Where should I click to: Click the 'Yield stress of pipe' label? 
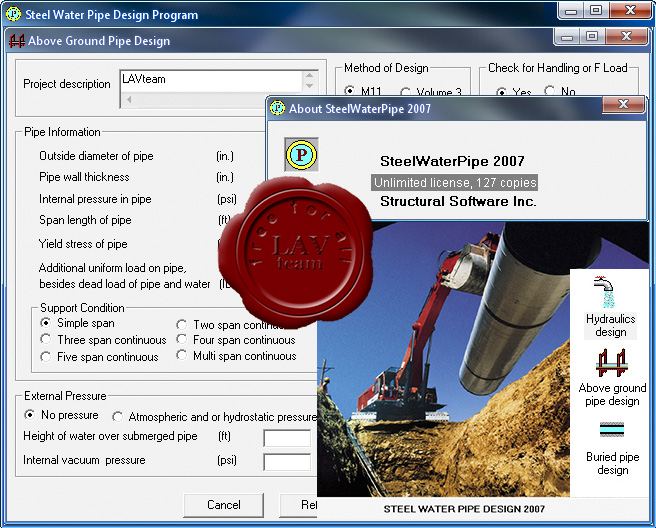click(83, 244)
